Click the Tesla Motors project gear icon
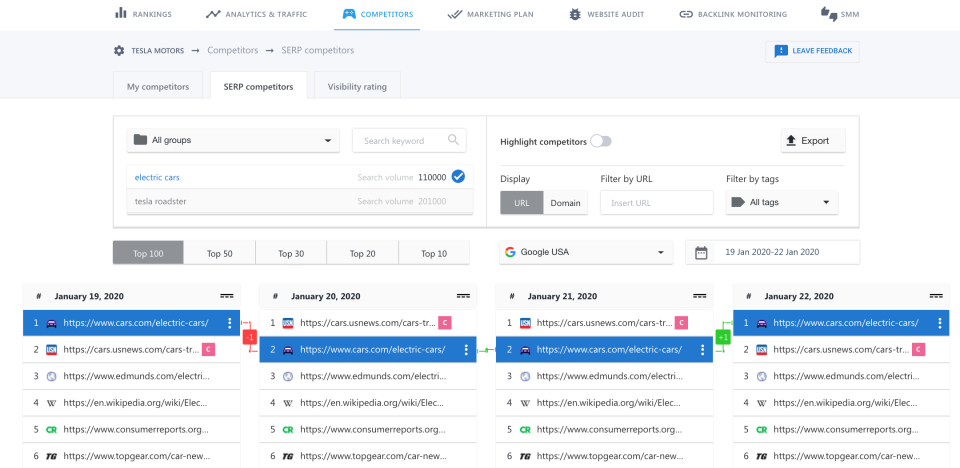 pyautogui.click(x=119, y=50)
